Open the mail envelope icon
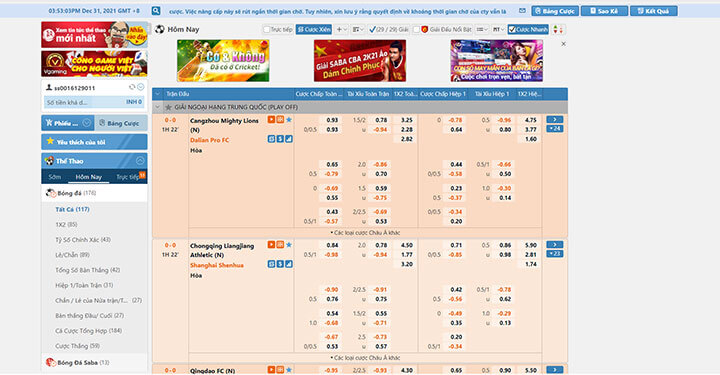Image resolution: width=720 pixels, height=375 pixels. tap(522, 11)
